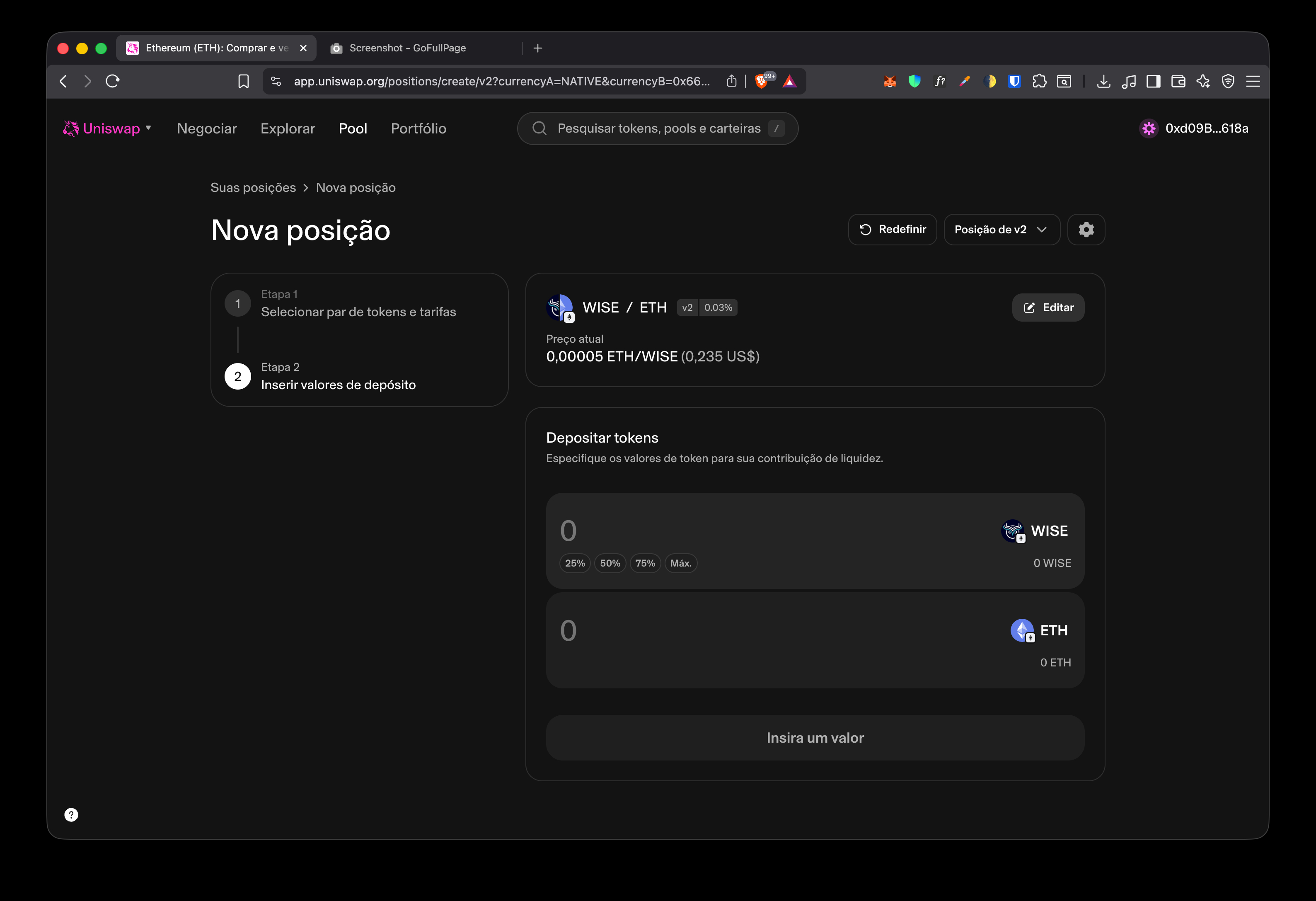Select the 25% amount chip
The image size is (1316, 901).
575,563
